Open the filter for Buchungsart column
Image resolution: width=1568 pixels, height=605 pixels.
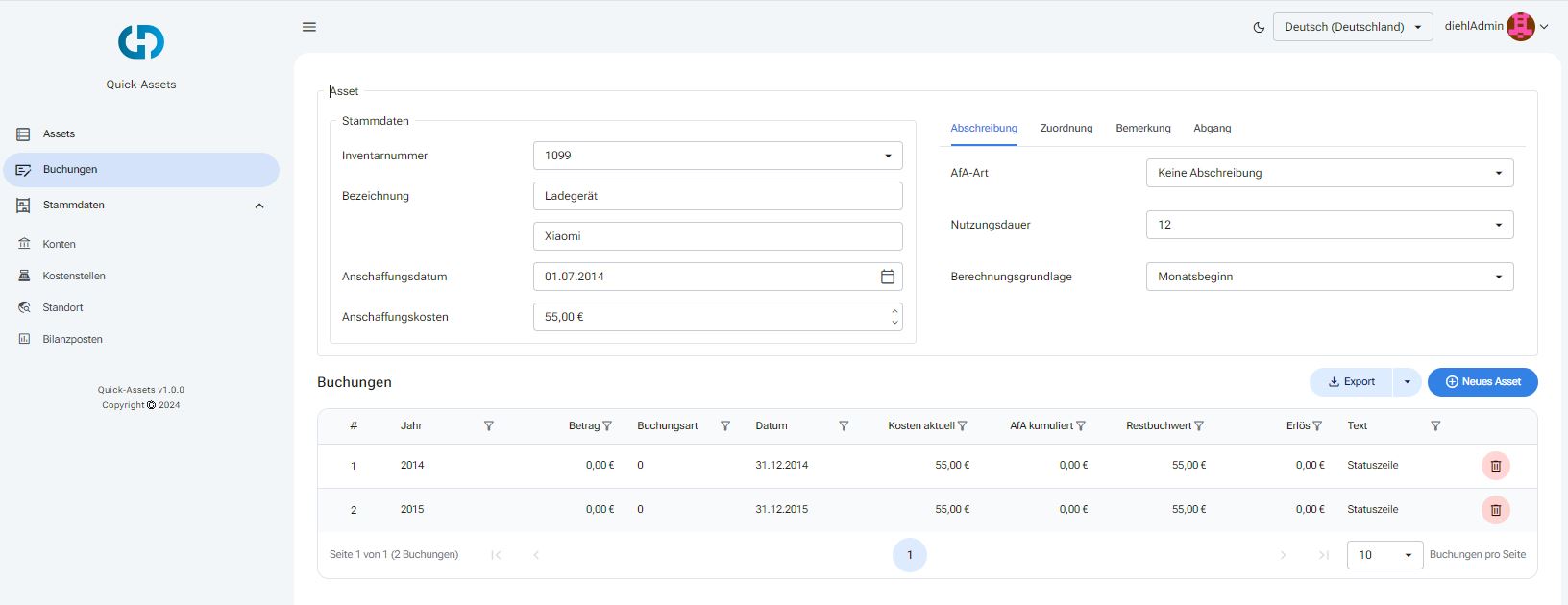725,426
